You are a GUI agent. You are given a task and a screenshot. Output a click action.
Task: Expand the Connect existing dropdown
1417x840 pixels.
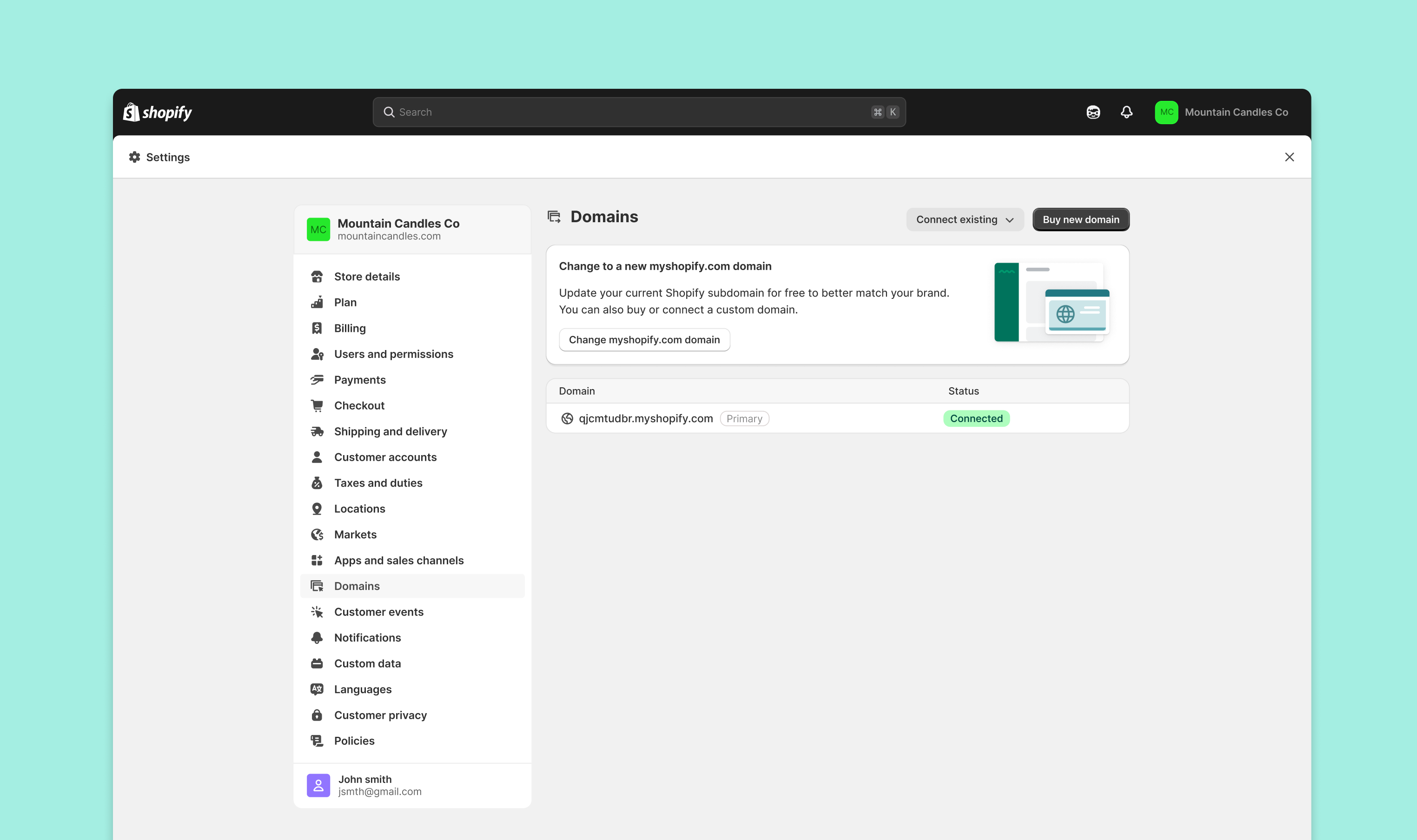point(964,219)
